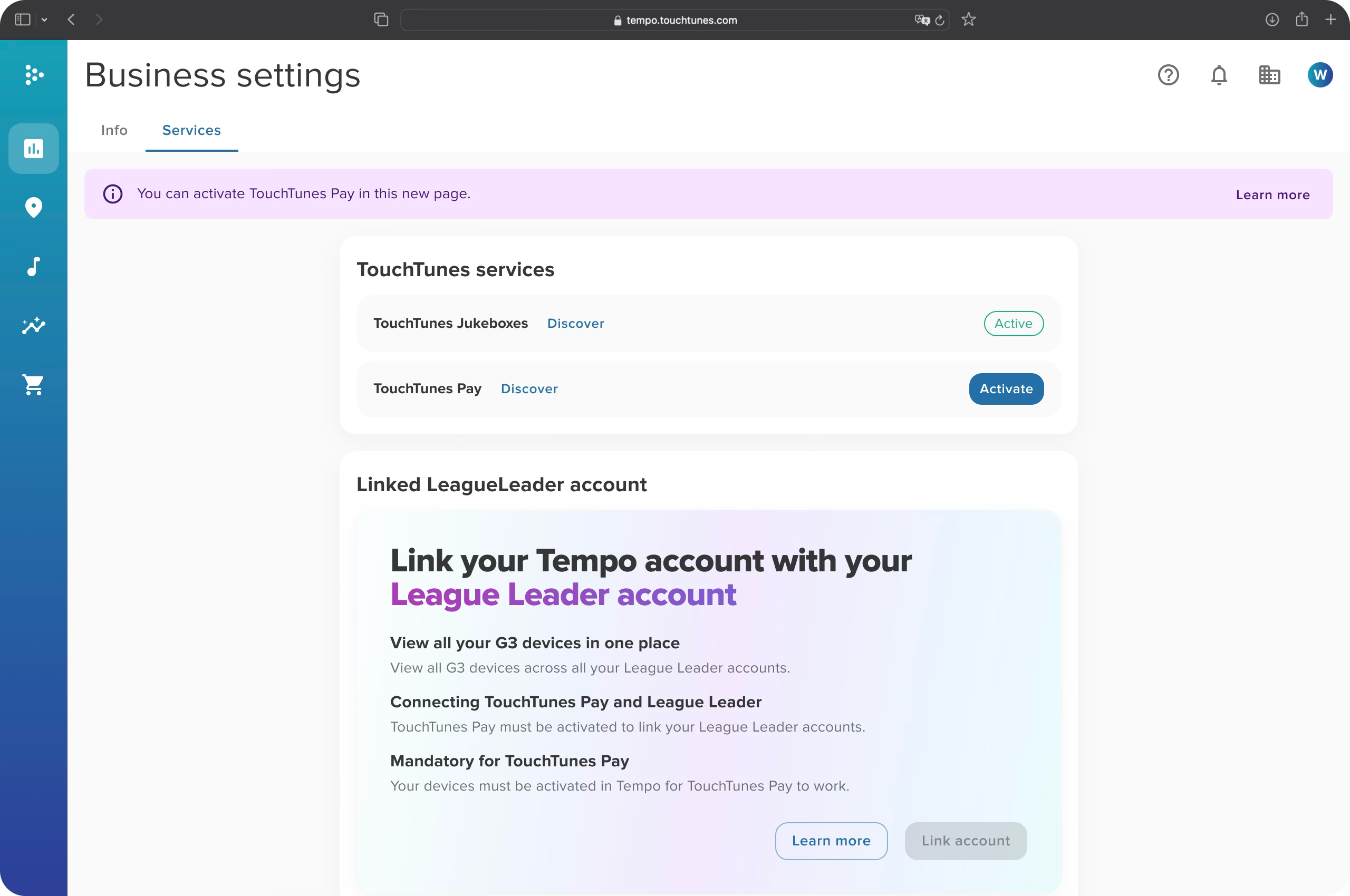Open the music note sidebar icon
This screenshot has width=1350, height=896.
coord(33,266)
